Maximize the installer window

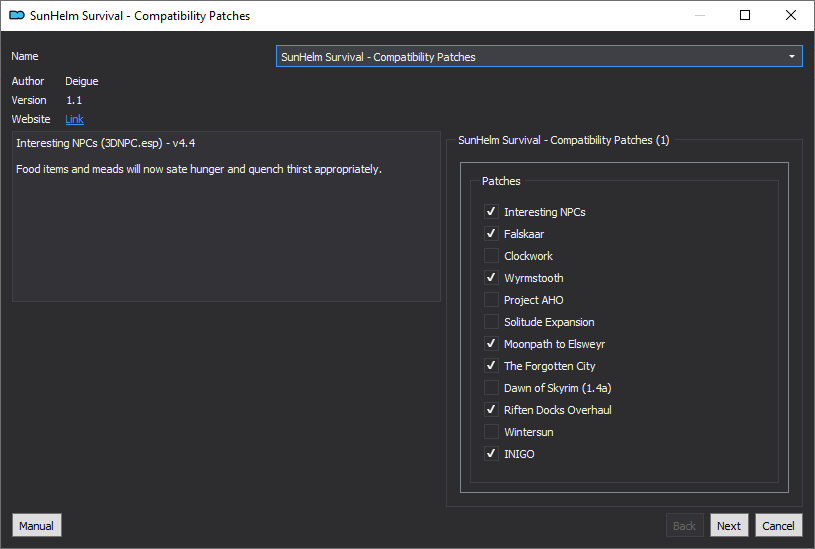[x=745, y=15]
